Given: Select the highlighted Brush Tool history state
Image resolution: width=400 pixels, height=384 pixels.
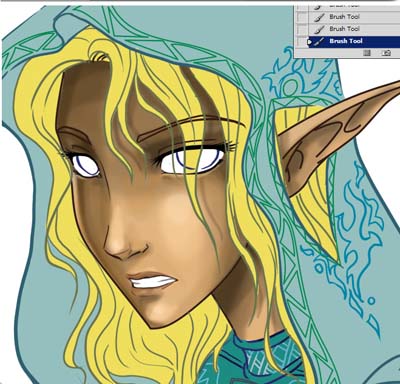Looking at the screenshot, I should point(354,41).
